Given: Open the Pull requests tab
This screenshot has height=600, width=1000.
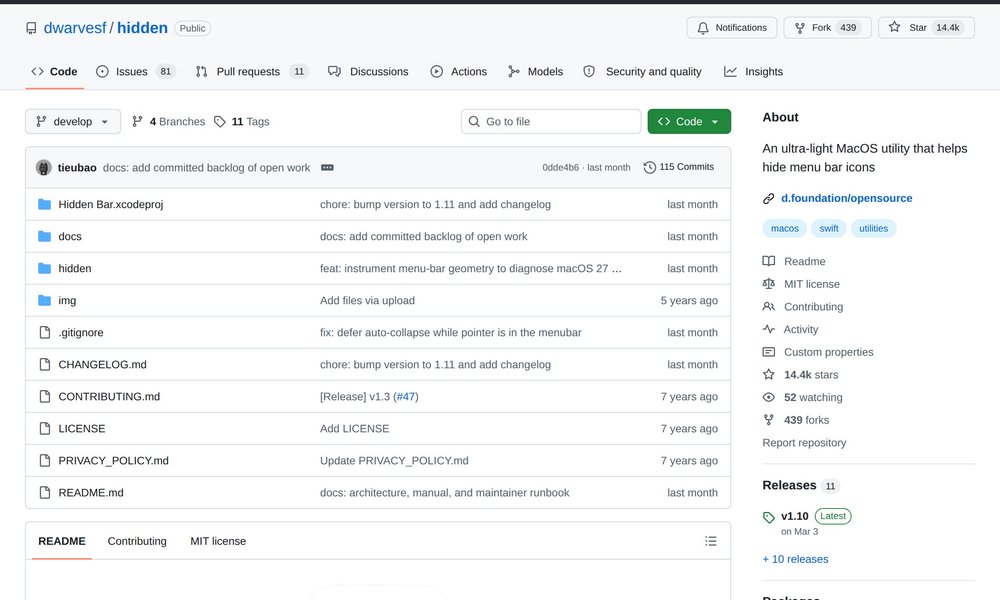Looking at the screenshot, I should (252, 71).
